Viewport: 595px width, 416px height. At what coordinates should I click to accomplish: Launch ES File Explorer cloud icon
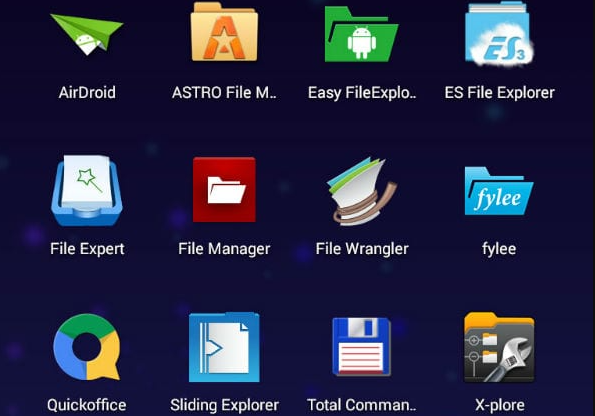tap(499, 33)
